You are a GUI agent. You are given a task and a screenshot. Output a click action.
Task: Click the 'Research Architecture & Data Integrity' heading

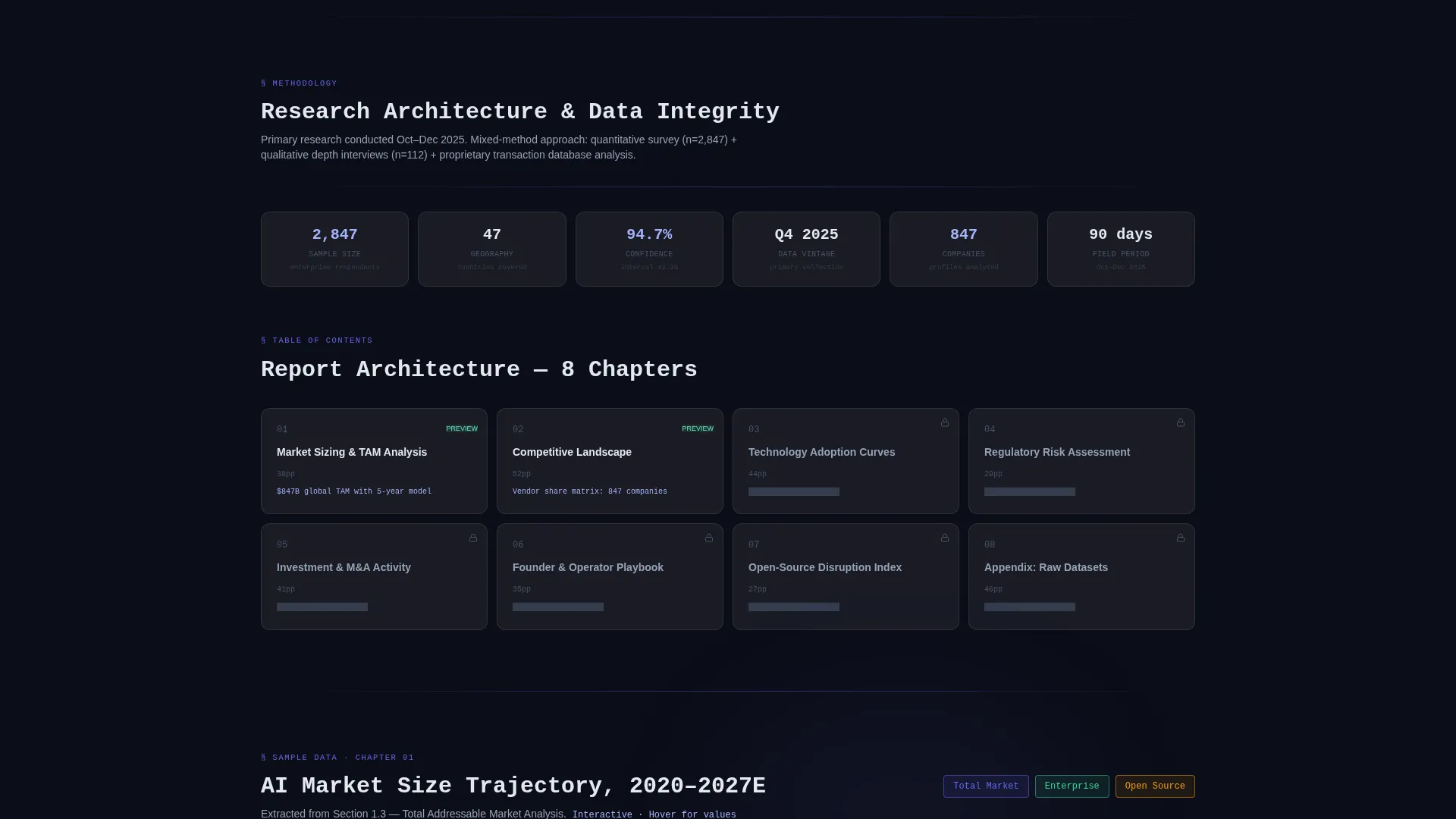click(520, 111)
